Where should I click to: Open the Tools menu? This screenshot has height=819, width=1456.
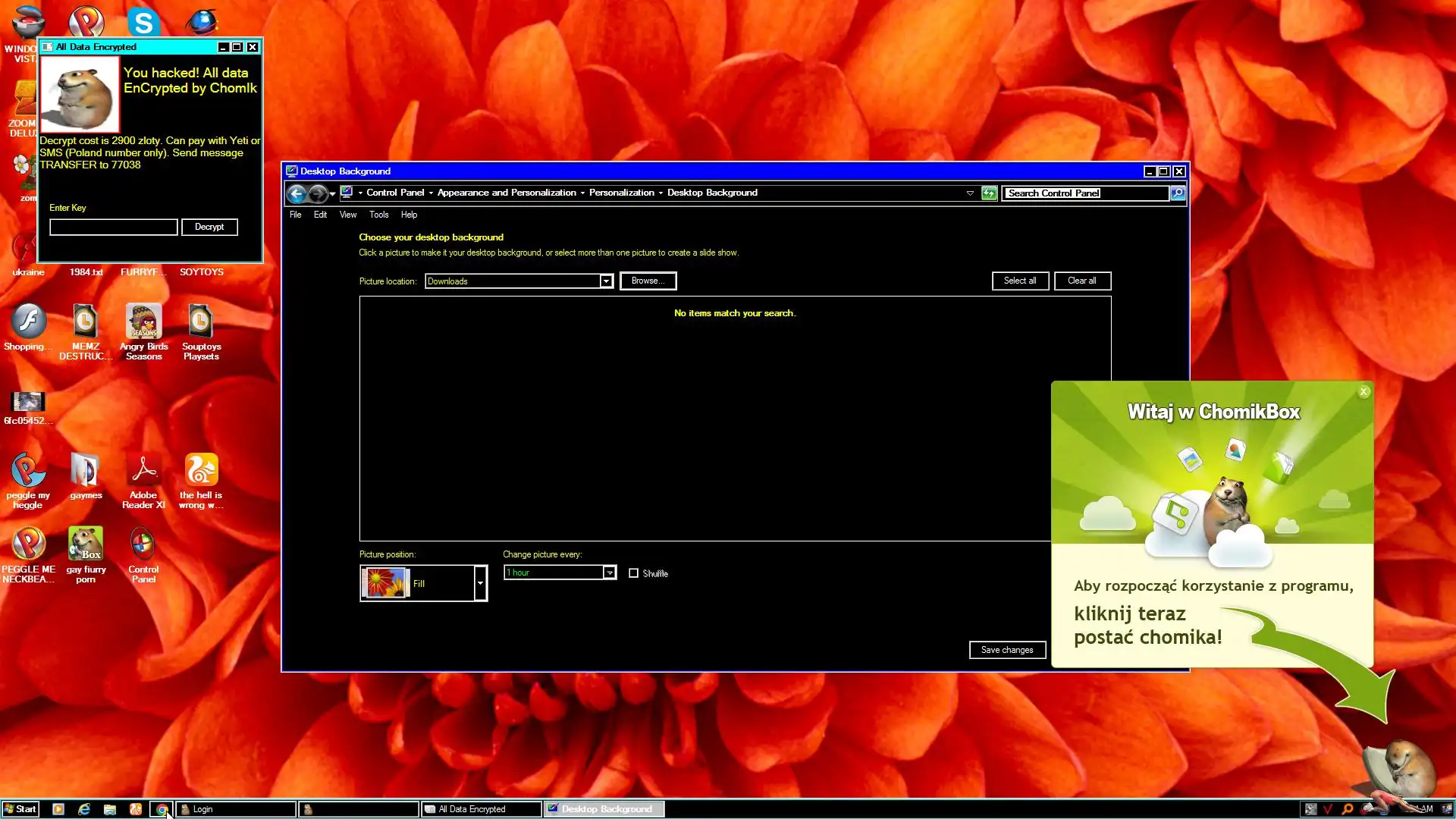pyautogui.click(x=378, y=215)
